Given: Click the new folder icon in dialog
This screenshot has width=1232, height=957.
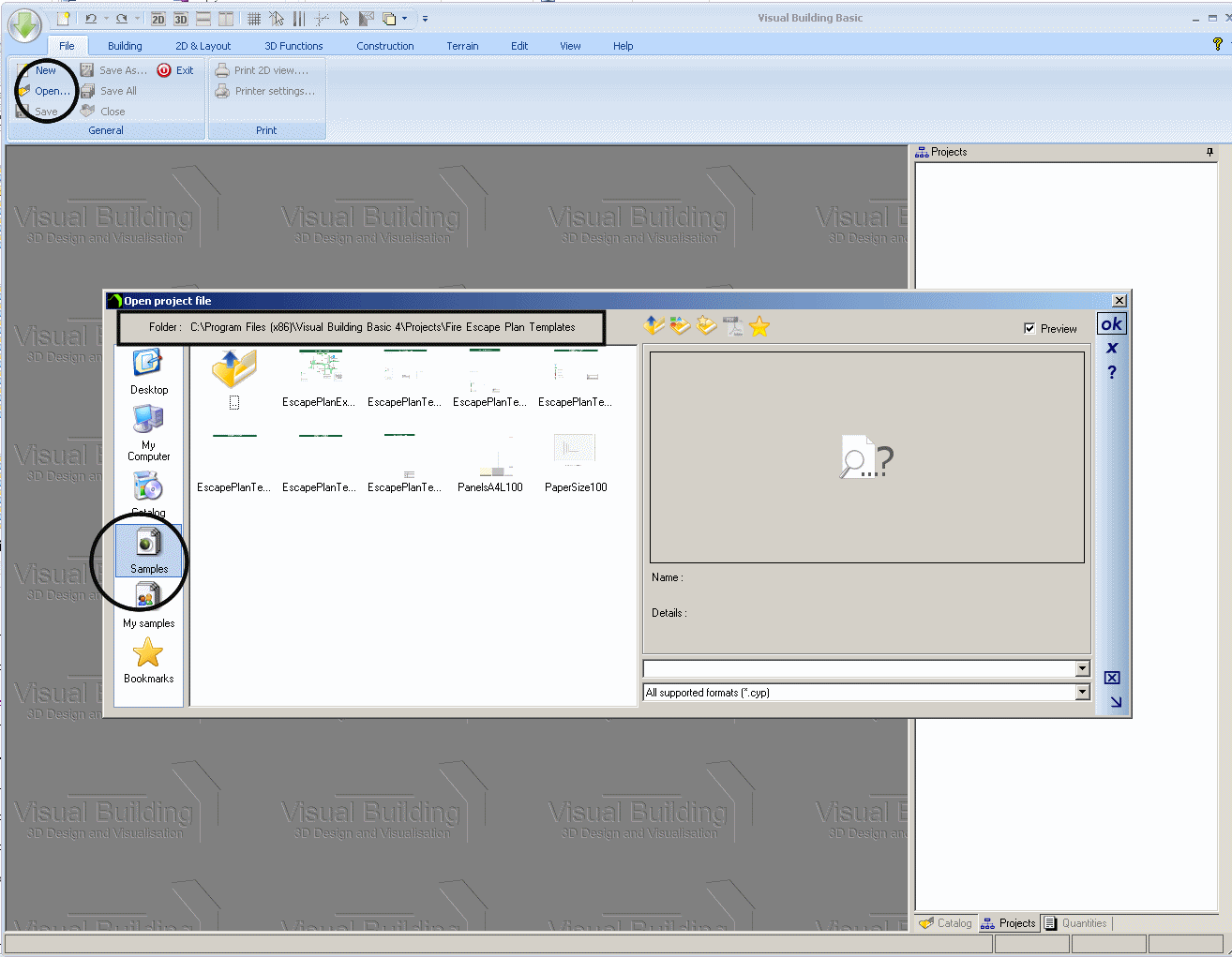Looking at the screenshot, I should point(707,326).
